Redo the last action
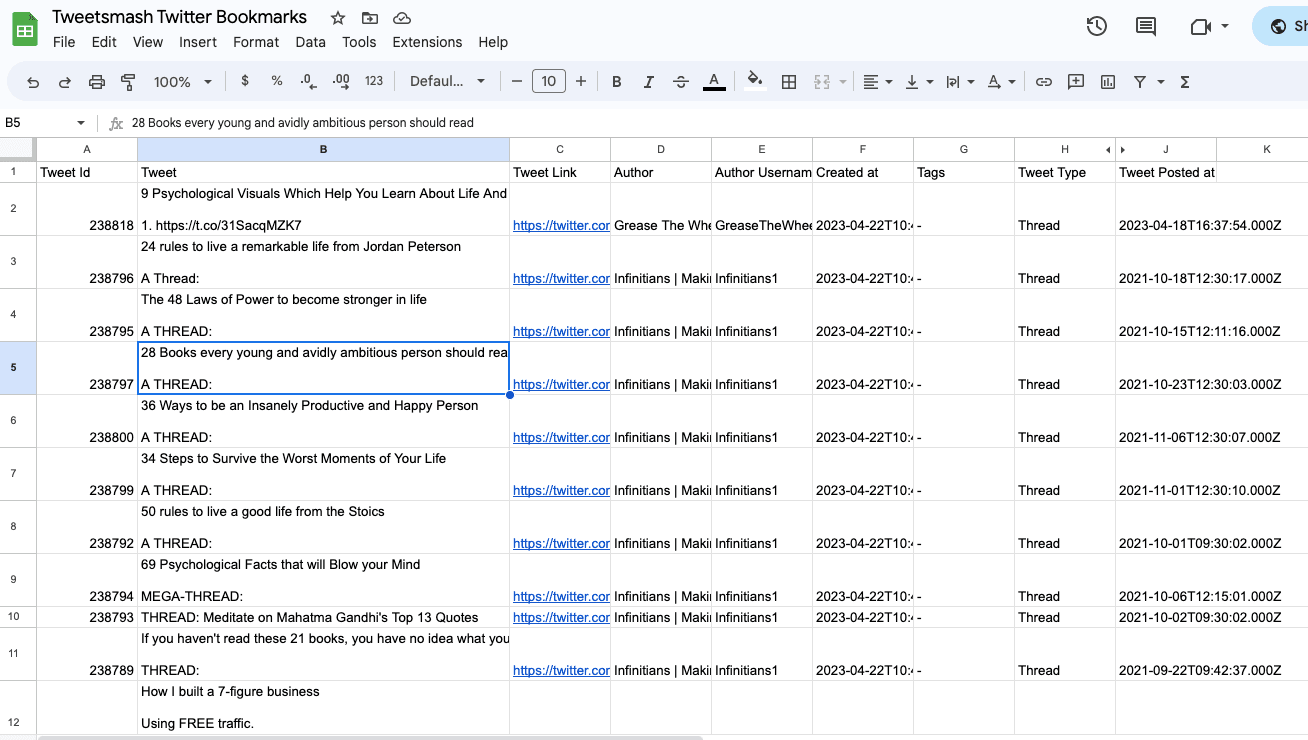This screenshot has height=740, width=1308. click(65, 82)
